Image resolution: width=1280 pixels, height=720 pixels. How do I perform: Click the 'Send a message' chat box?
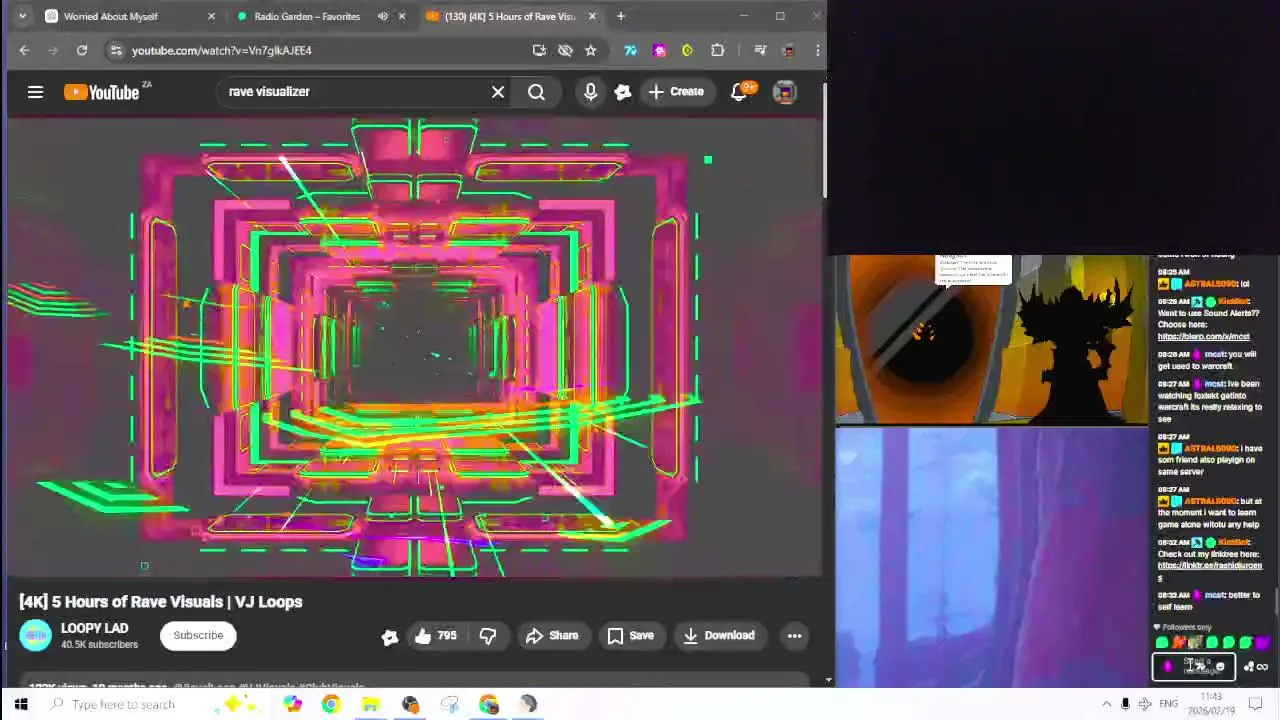[1194, 666]
